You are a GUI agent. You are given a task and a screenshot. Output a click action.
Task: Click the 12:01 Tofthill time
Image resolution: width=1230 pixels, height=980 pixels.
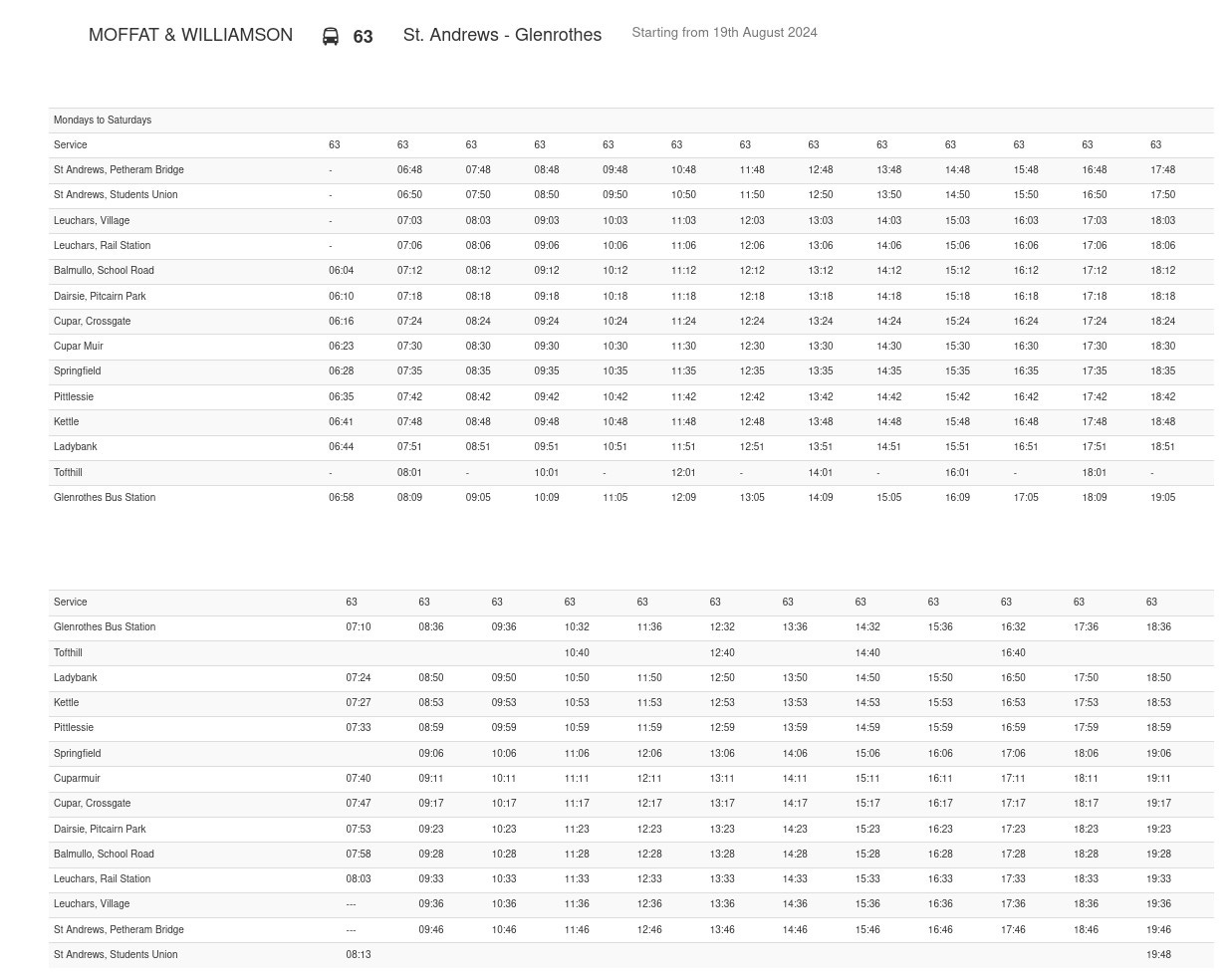pos(683,473)
